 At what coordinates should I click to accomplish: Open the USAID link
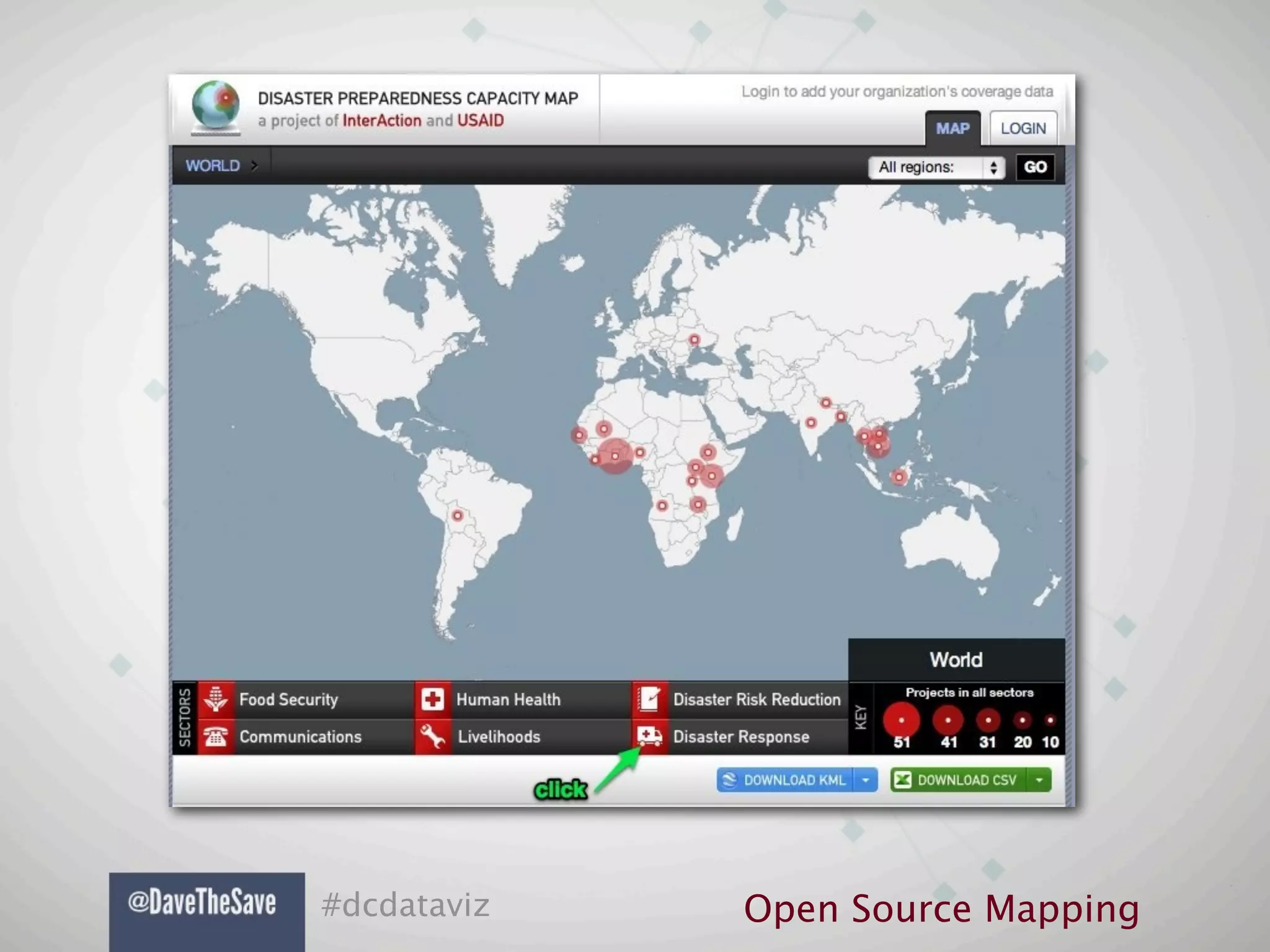[x=481, y=120]
